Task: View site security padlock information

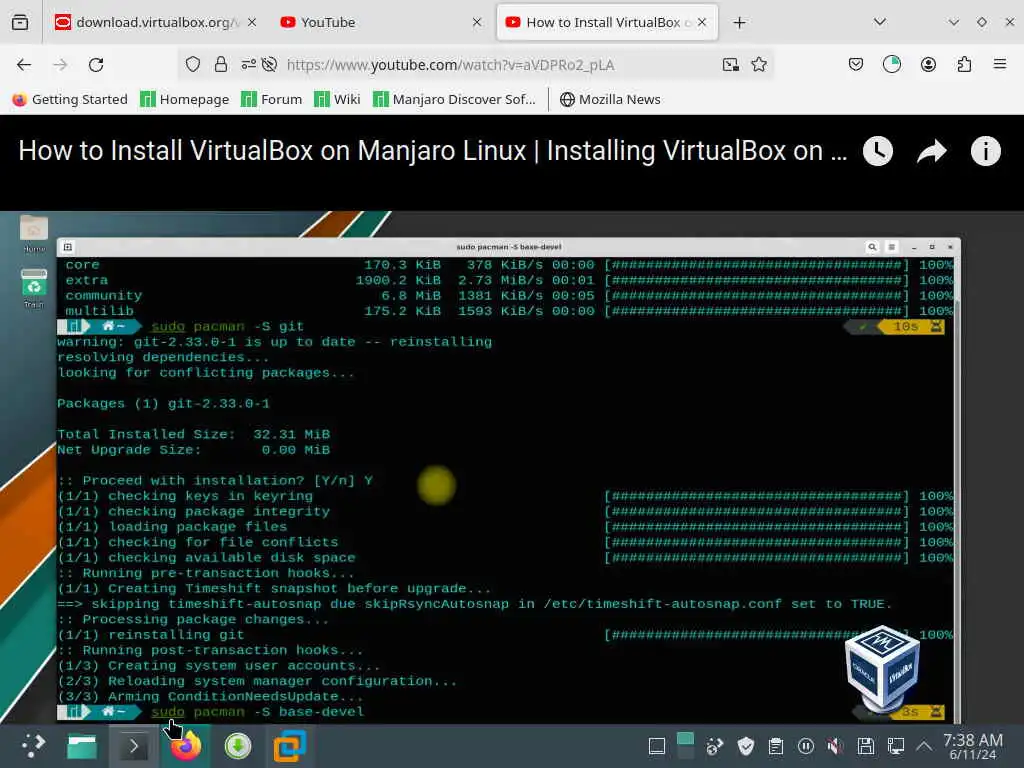Action: pos(221,65)
